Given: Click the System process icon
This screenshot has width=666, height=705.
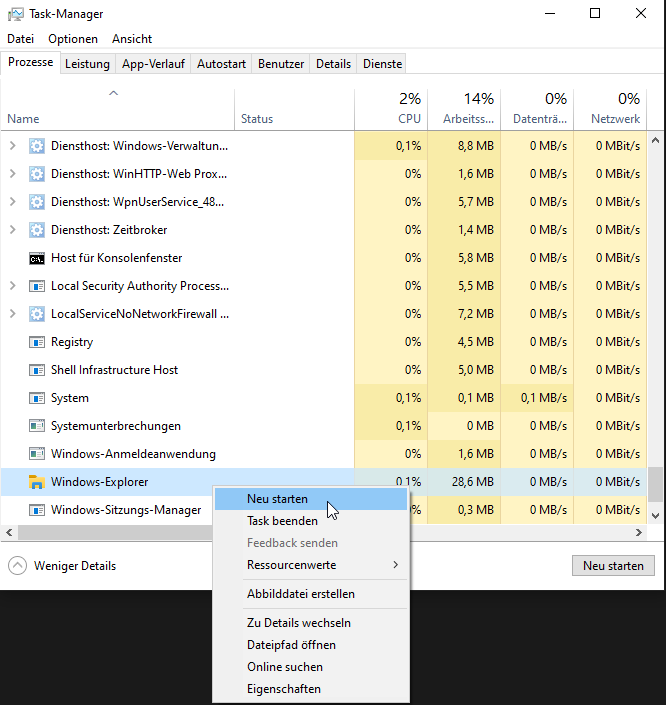Looking at the screenshot, I should pyautogui.click(x=37, y=398).
